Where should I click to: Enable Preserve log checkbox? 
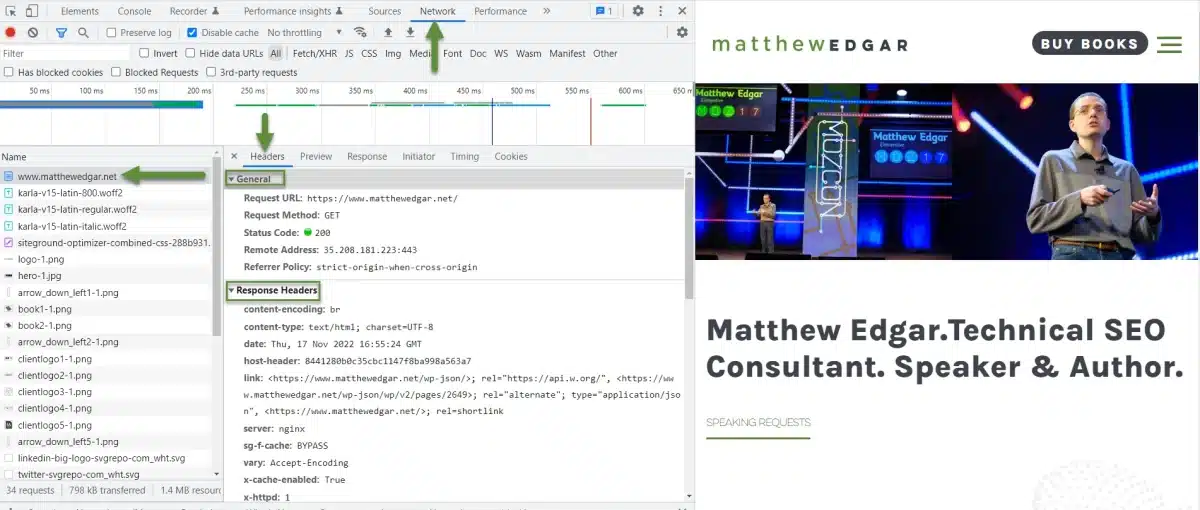coord(112,32)
